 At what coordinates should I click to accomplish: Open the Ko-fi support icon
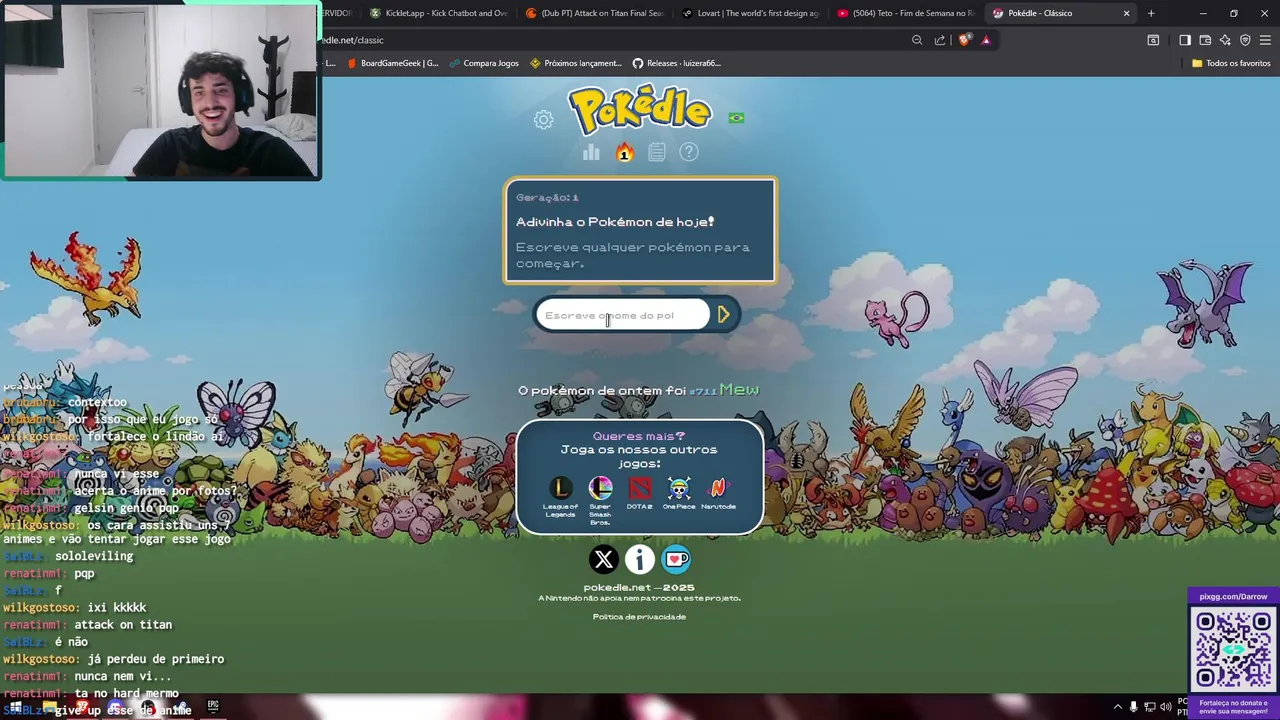pyautogui.click(x=676, y=559)
